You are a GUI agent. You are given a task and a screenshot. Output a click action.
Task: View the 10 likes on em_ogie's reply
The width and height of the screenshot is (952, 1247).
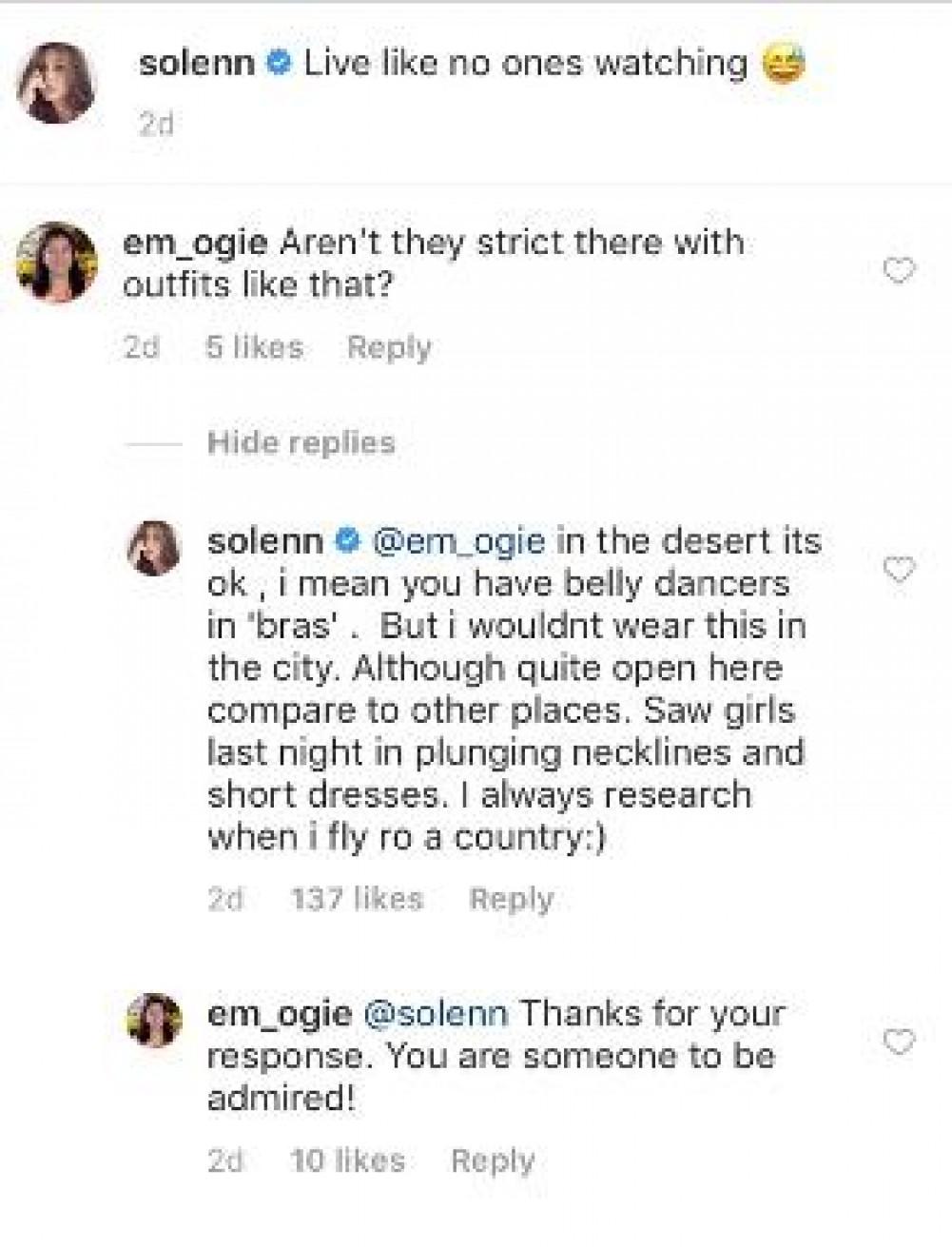pyautogui.click(x=348, y=1160)
